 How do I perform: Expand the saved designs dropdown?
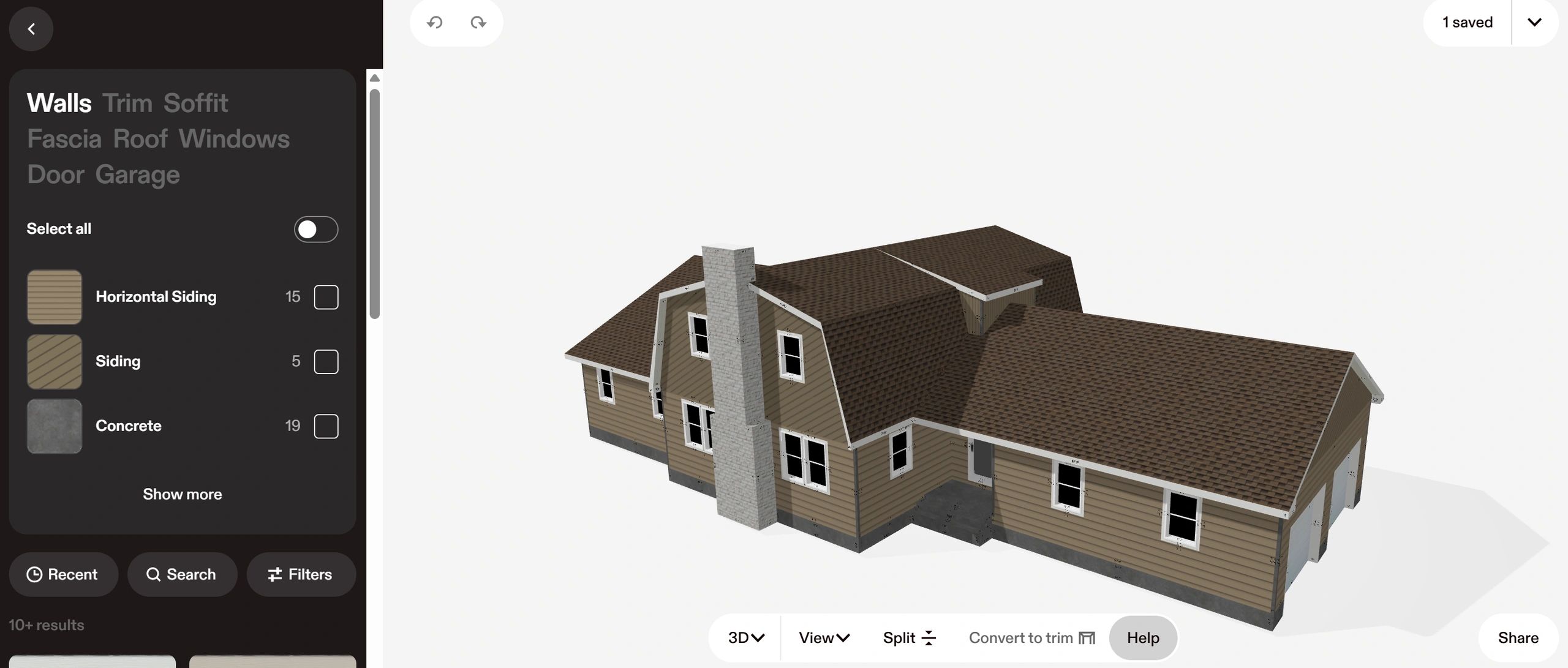[x=1535, y=22]
